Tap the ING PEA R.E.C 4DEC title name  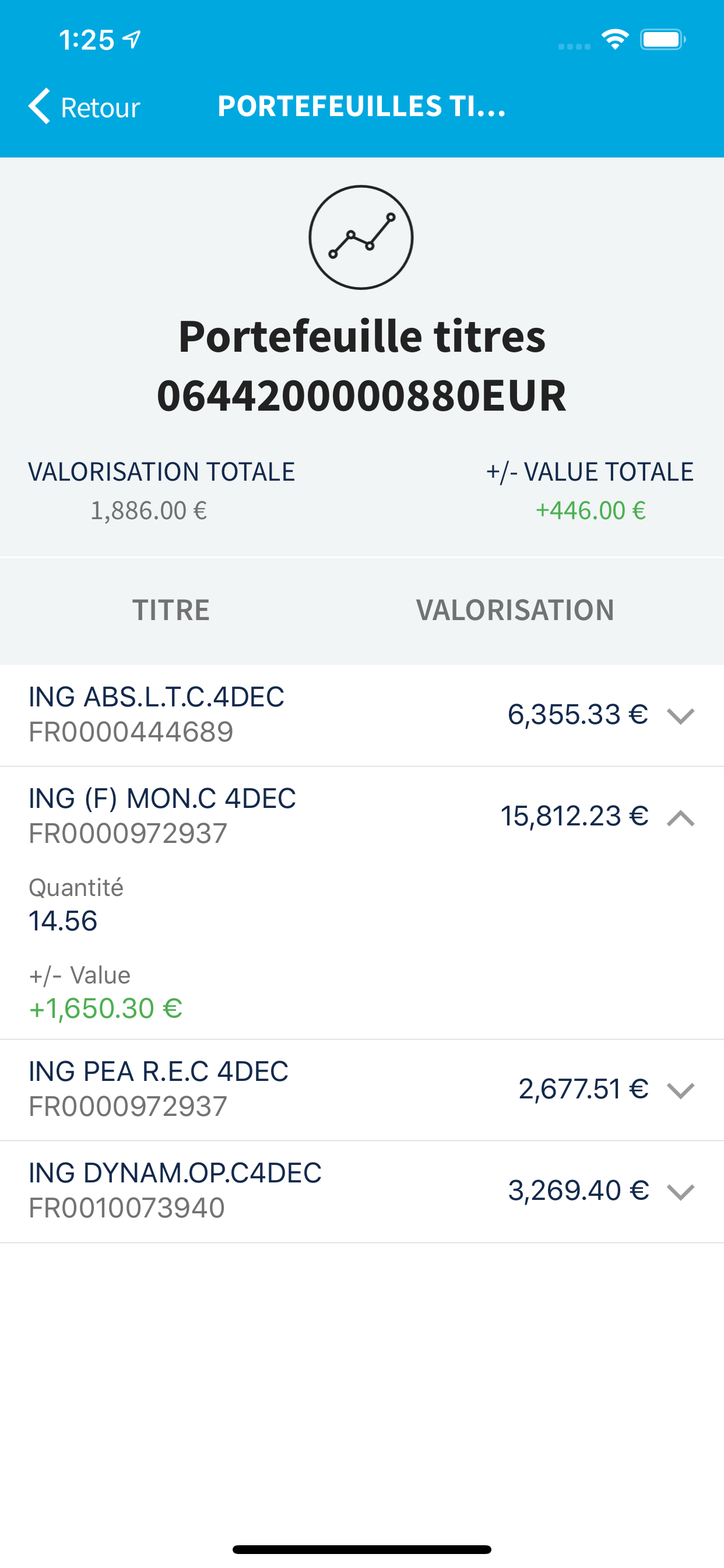click(158, 1072)
